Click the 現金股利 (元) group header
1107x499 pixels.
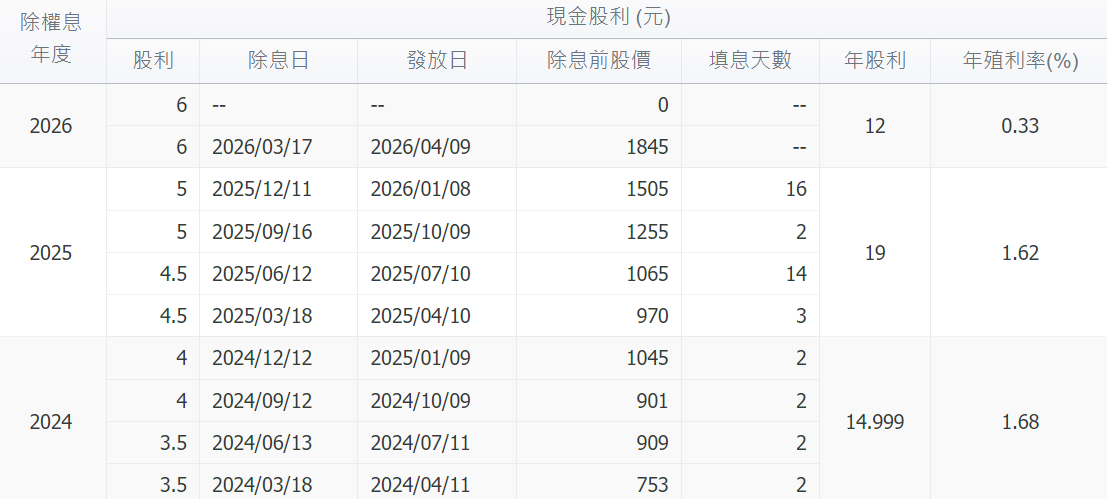pyautogui.click(x=608, y=17)
